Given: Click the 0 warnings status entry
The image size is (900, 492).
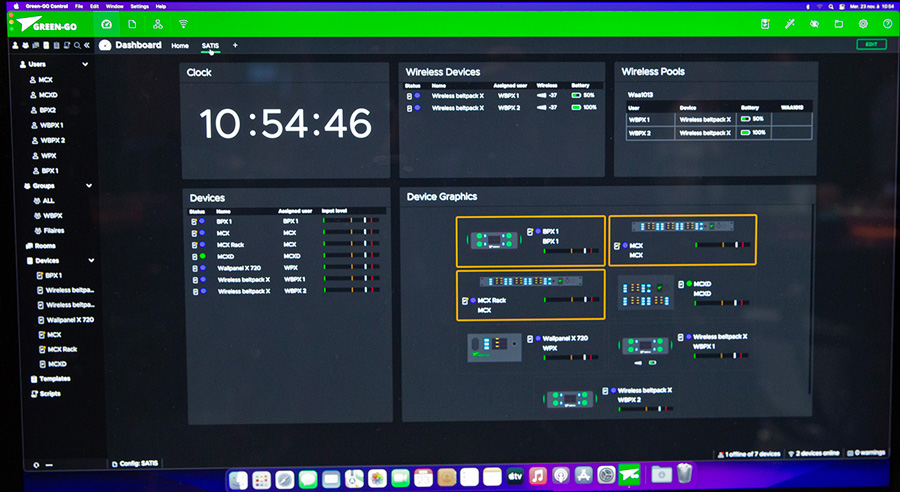Looking at the screenshot, I should click(x=867, y=452).
